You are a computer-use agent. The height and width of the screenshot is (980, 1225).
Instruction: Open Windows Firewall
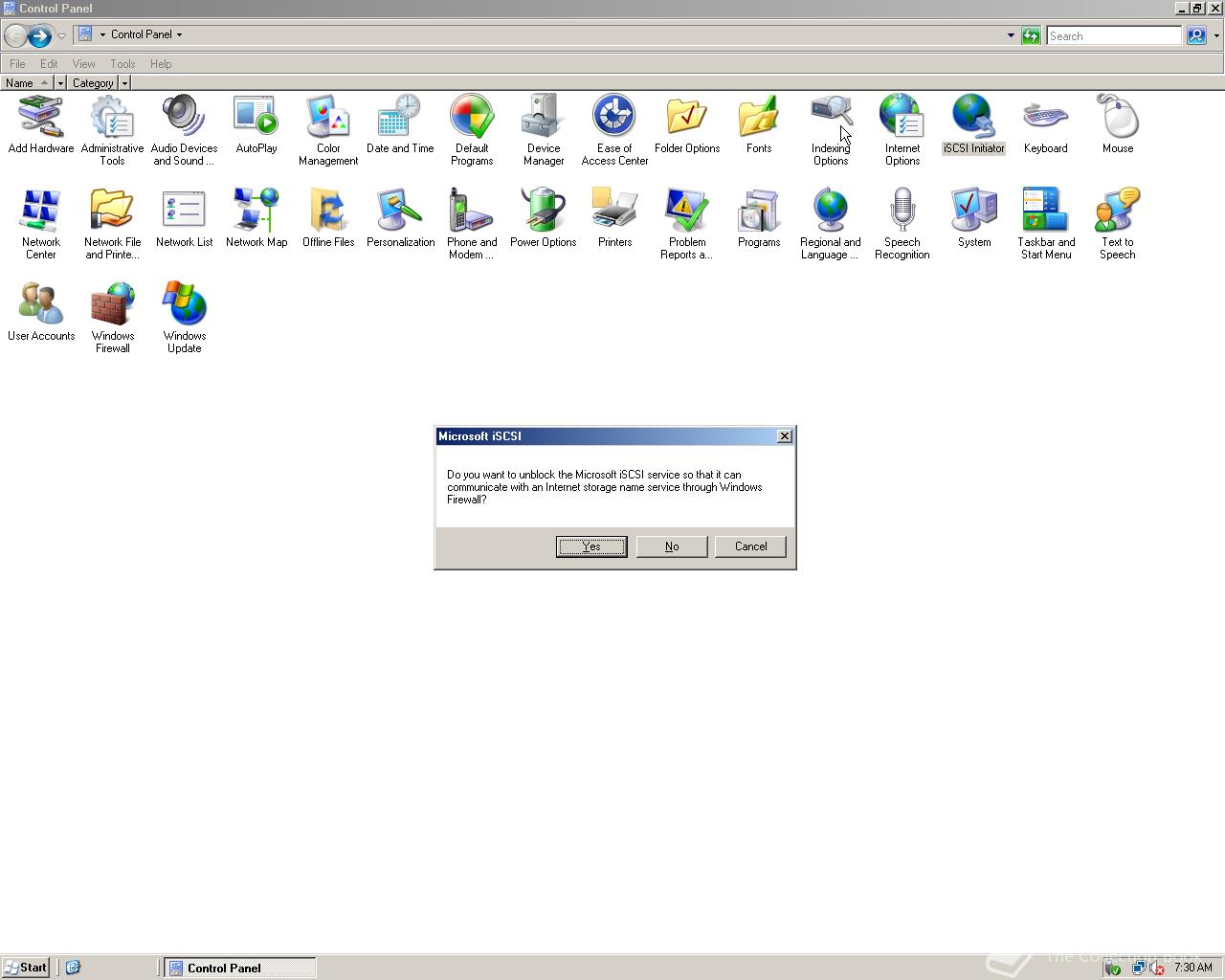(x=112, y=318)
